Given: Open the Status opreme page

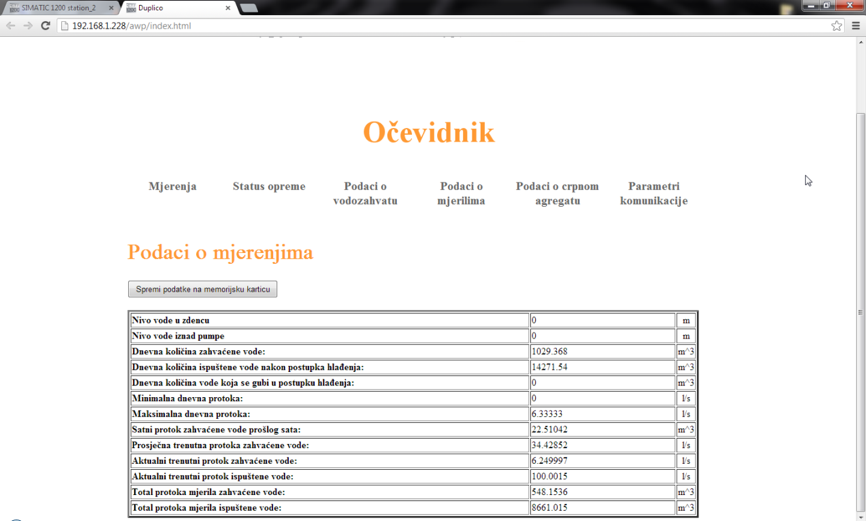Looking at the screenshot, I should point(269,186).
